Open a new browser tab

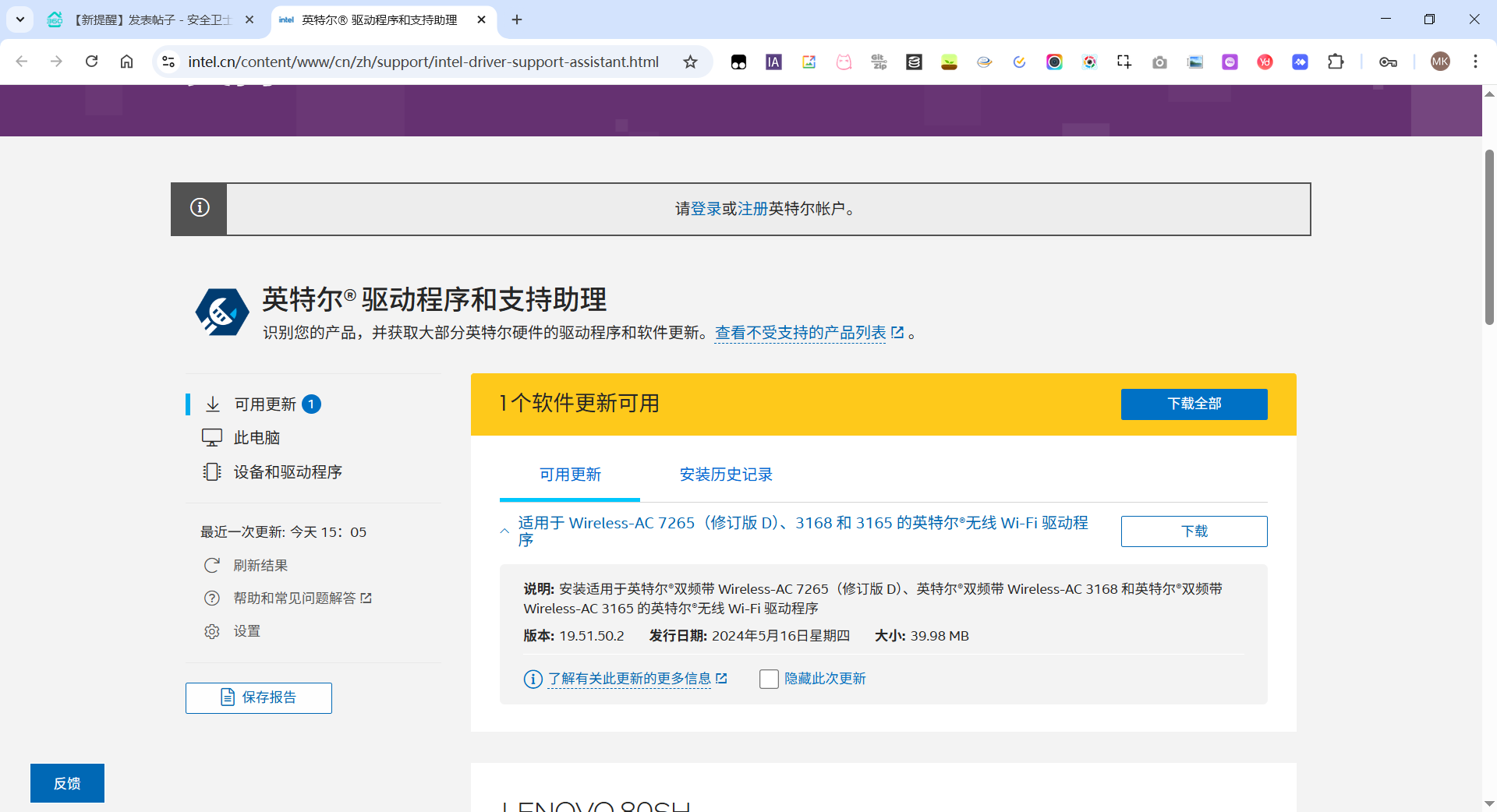click(517, 20)
